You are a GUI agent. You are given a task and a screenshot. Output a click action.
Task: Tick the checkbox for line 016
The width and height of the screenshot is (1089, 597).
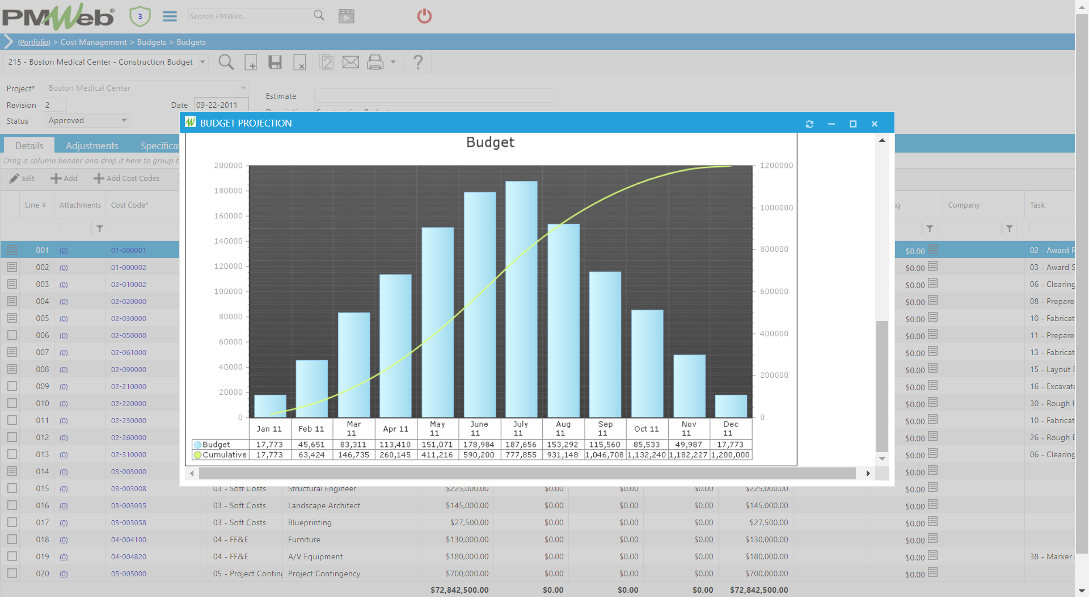tap(12, 505)
